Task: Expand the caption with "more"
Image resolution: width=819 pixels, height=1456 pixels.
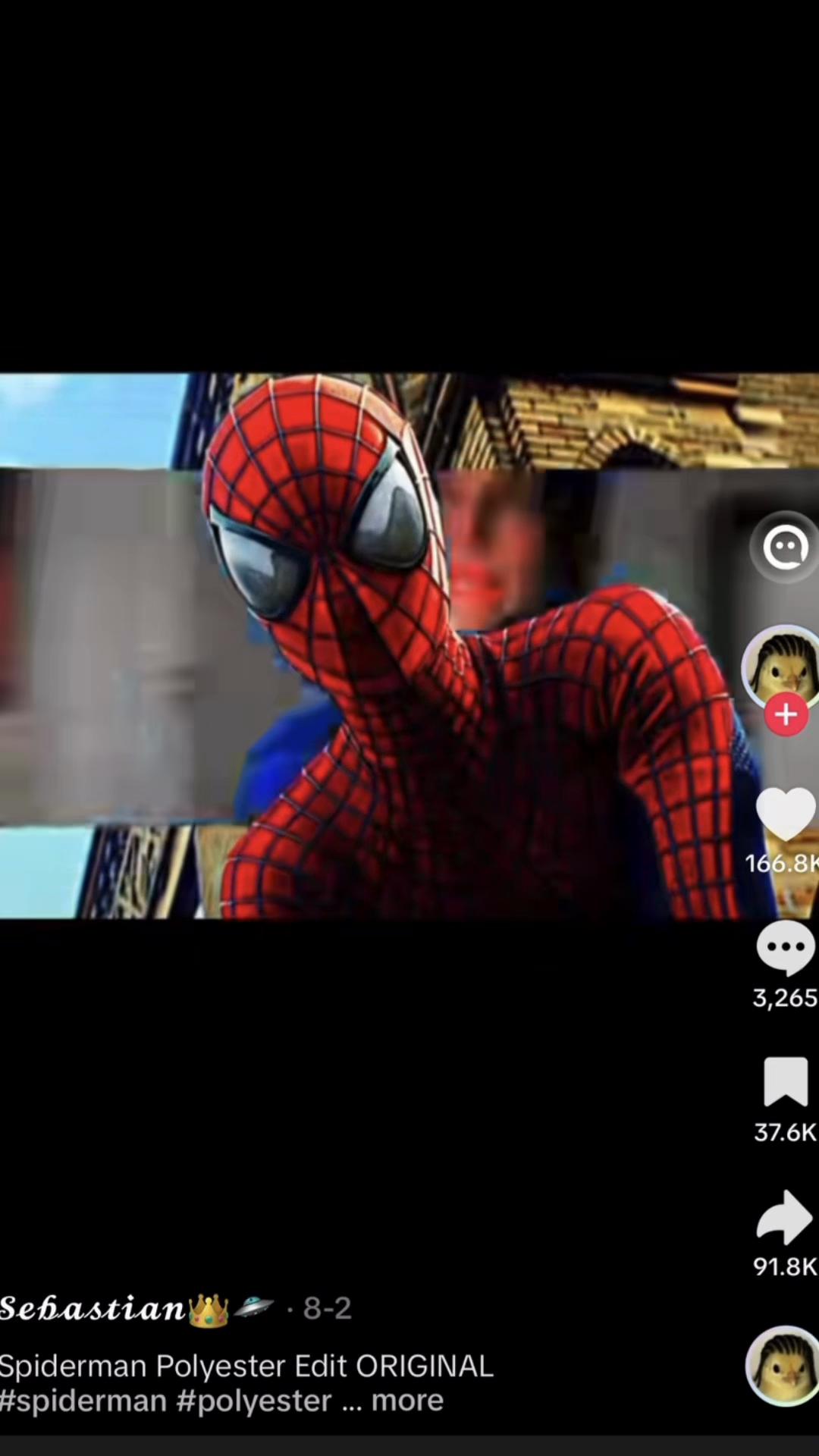Action: tap(407, 1401)
